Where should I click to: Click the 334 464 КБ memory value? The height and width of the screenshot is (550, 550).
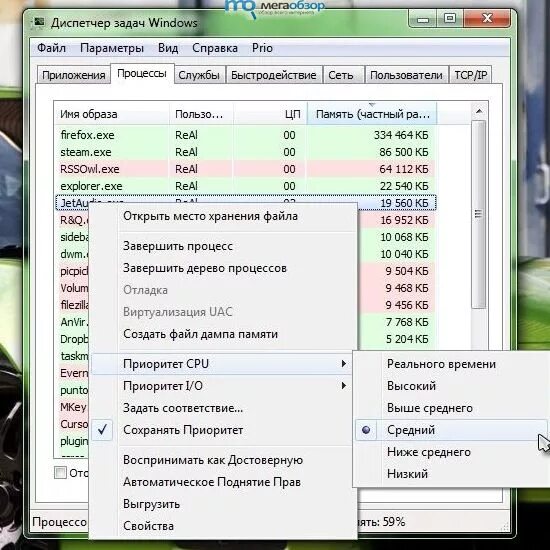point(401,135)
